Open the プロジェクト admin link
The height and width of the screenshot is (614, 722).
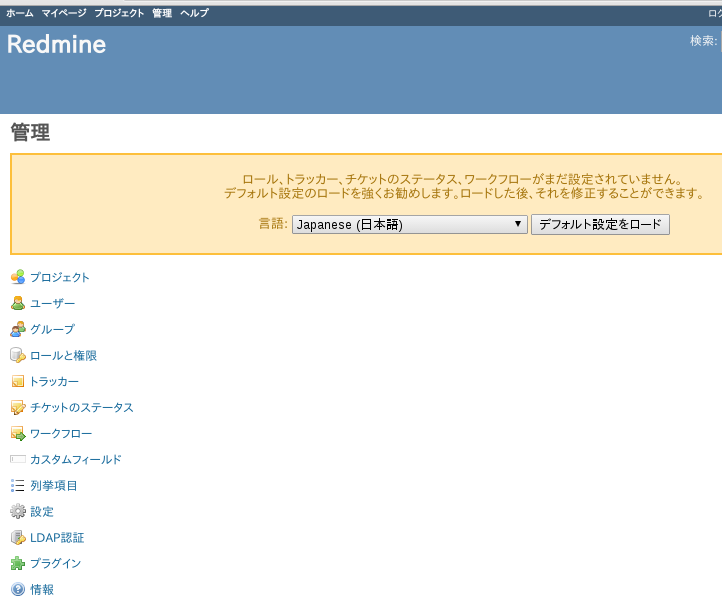tap(60, 277)
